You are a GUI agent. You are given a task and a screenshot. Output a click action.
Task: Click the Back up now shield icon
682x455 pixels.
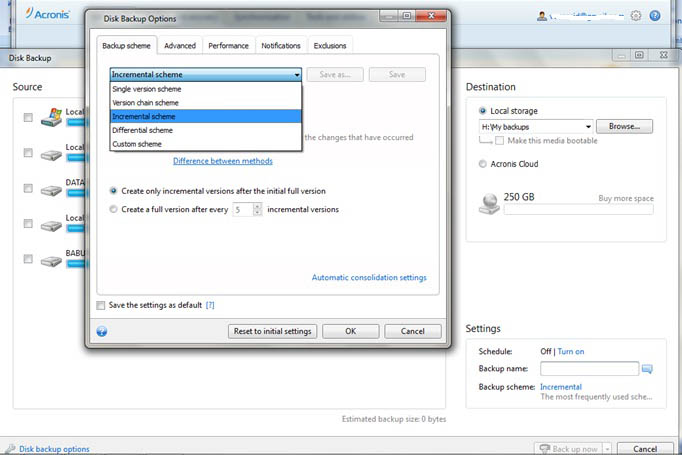[x=544, y=448]
